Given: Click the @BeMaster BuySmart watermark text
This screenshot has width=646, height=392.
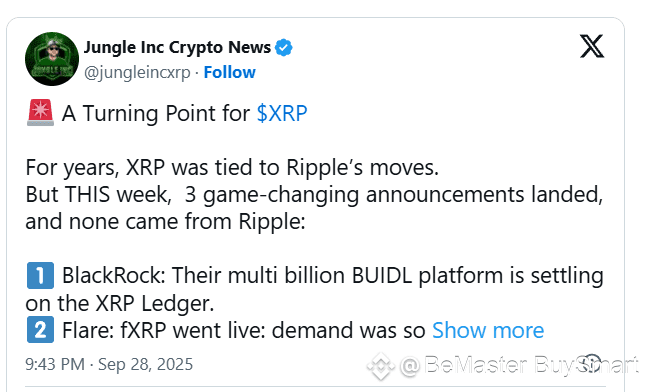Looking at the screenshot, I should point(519,365).
